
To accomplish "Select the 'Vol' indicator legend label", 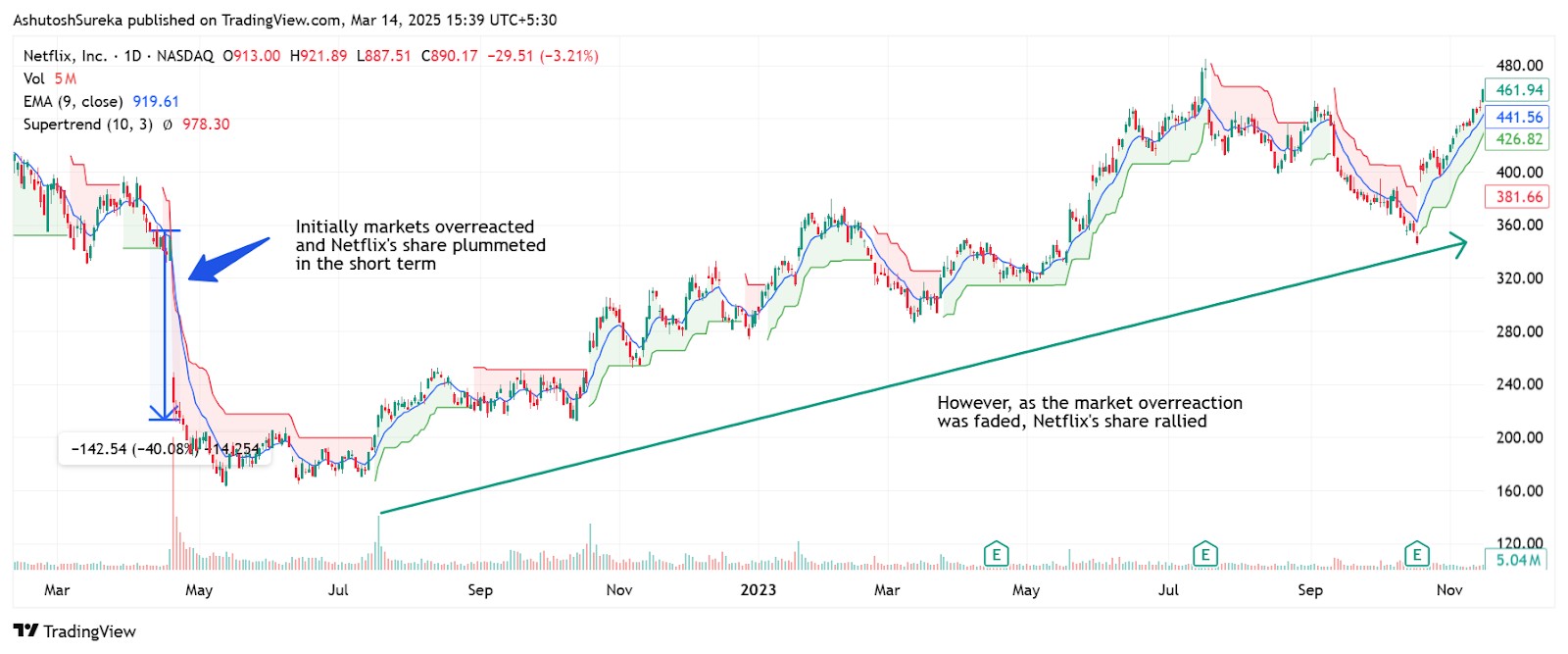I will pyautogui.click(x=34, y=78).
